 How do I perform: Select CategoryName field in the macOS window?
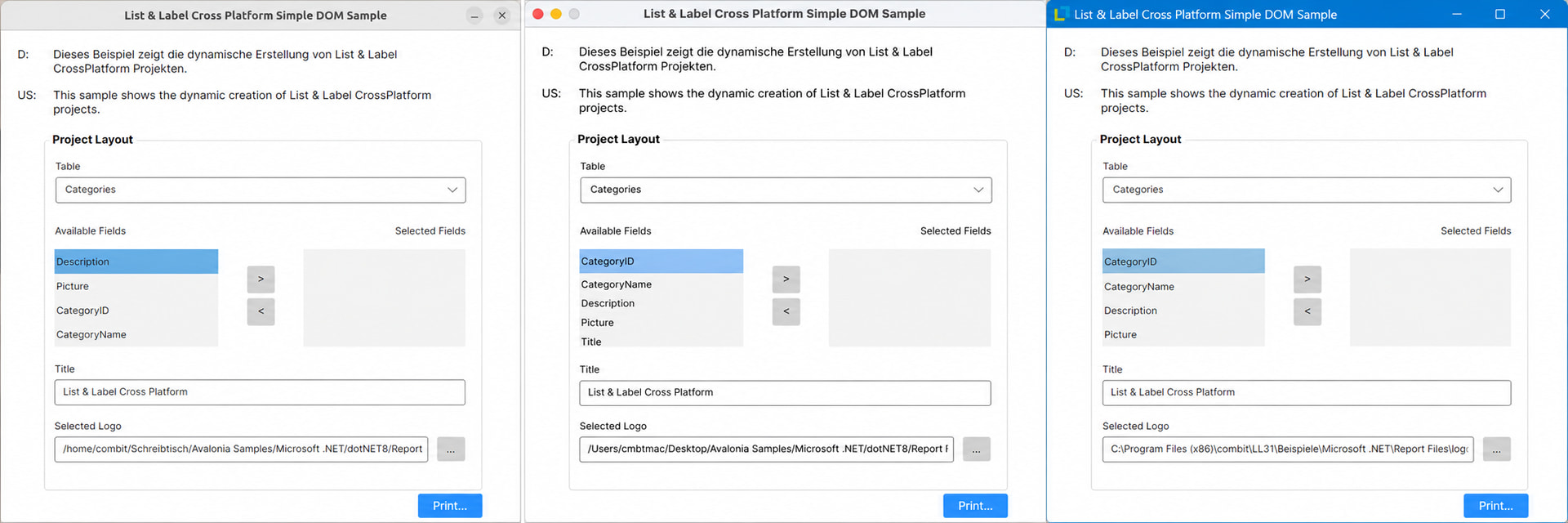pyautogui.click(x=661, y=284)
